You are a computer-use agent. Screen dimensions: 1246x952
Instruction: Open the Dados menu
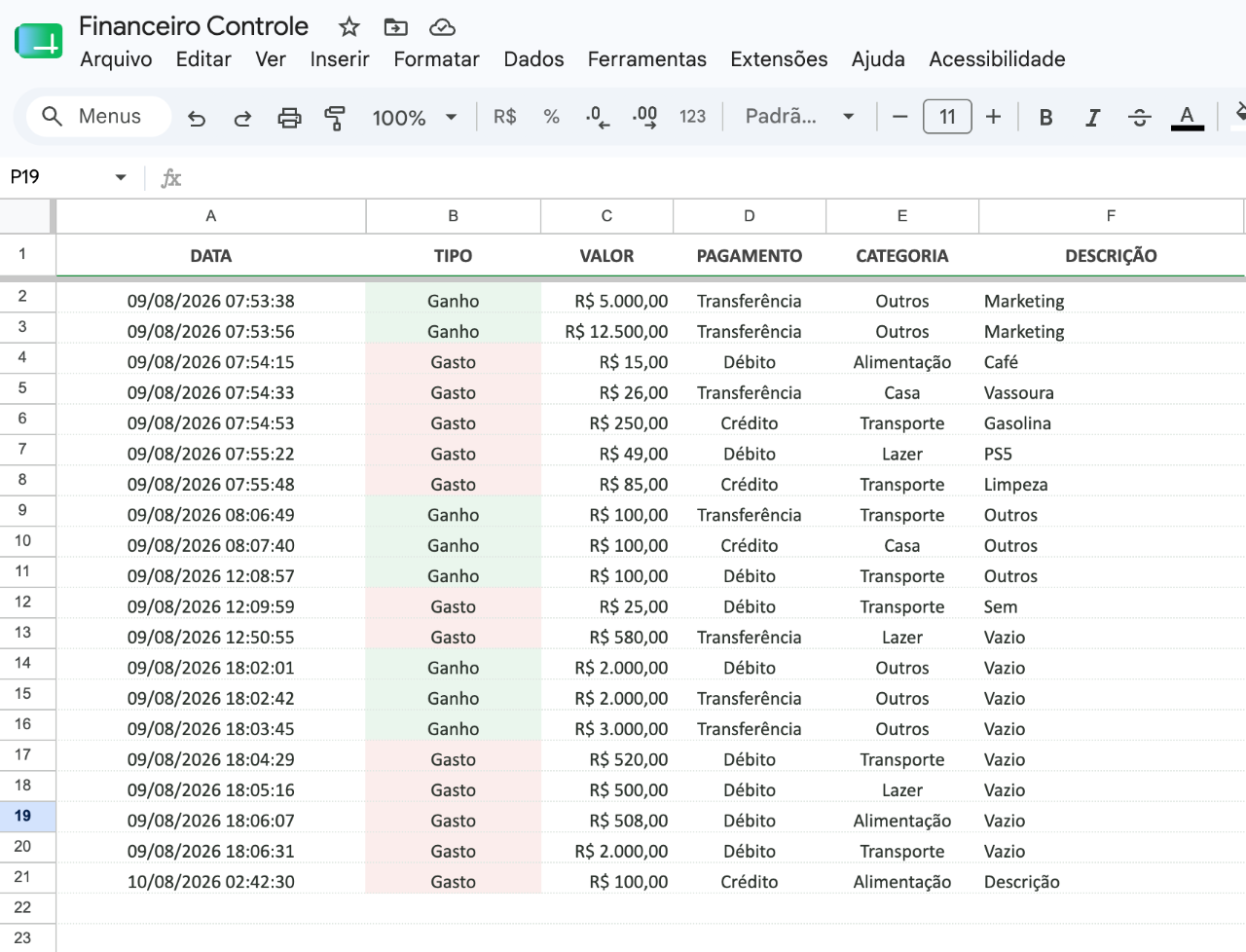click(533, 59)
